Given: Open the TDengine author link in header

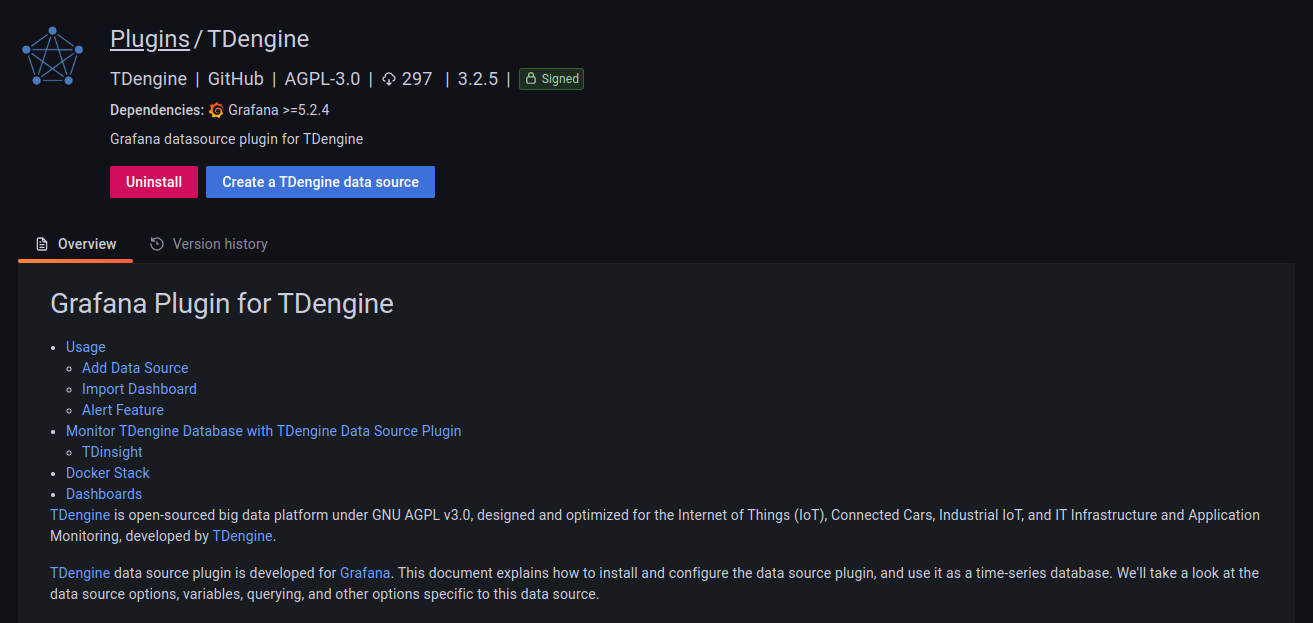Looking at the screenshot, I should coord(148,79).
